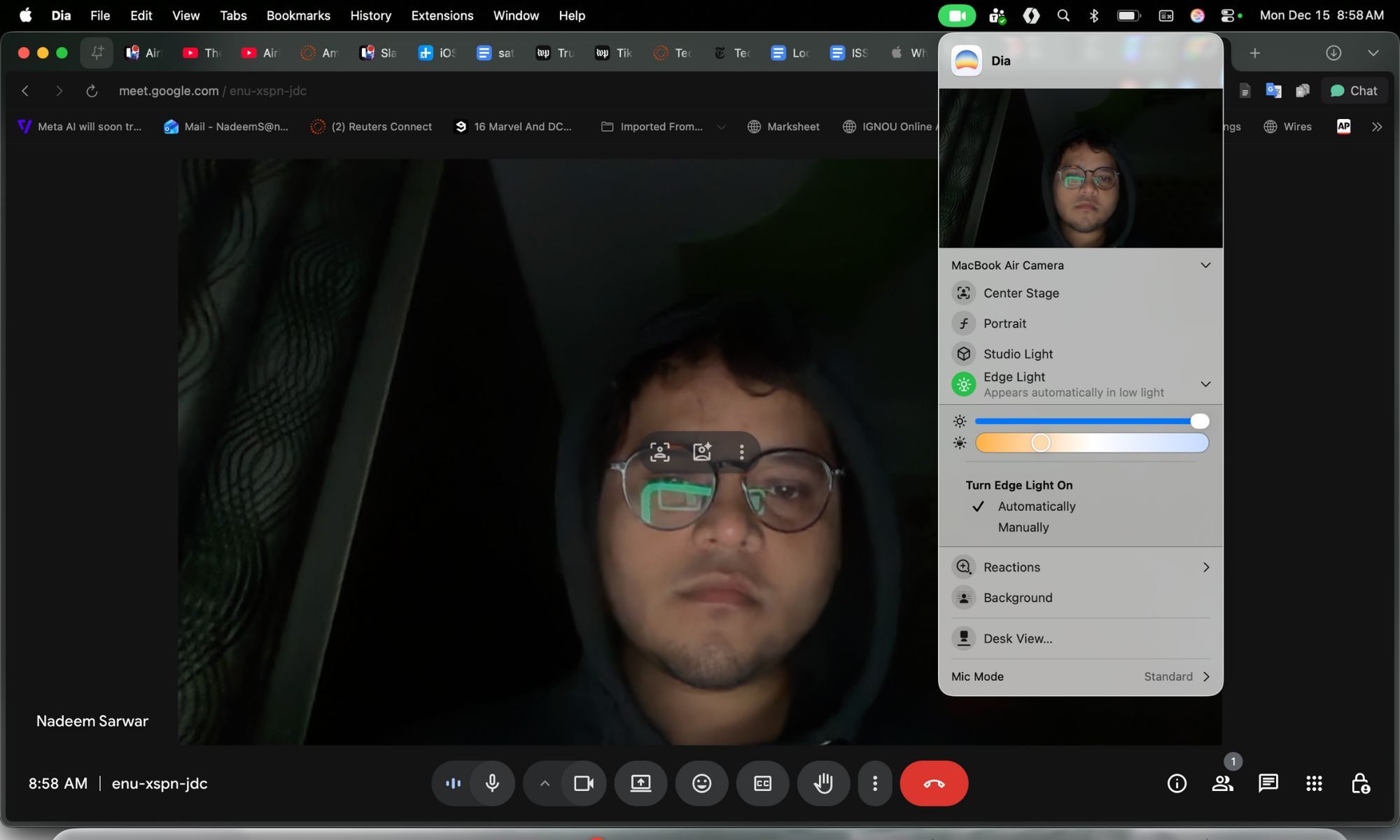
Task: Open the Chat panel in the browser toolbar
Action: click(x=1354, y=90)
